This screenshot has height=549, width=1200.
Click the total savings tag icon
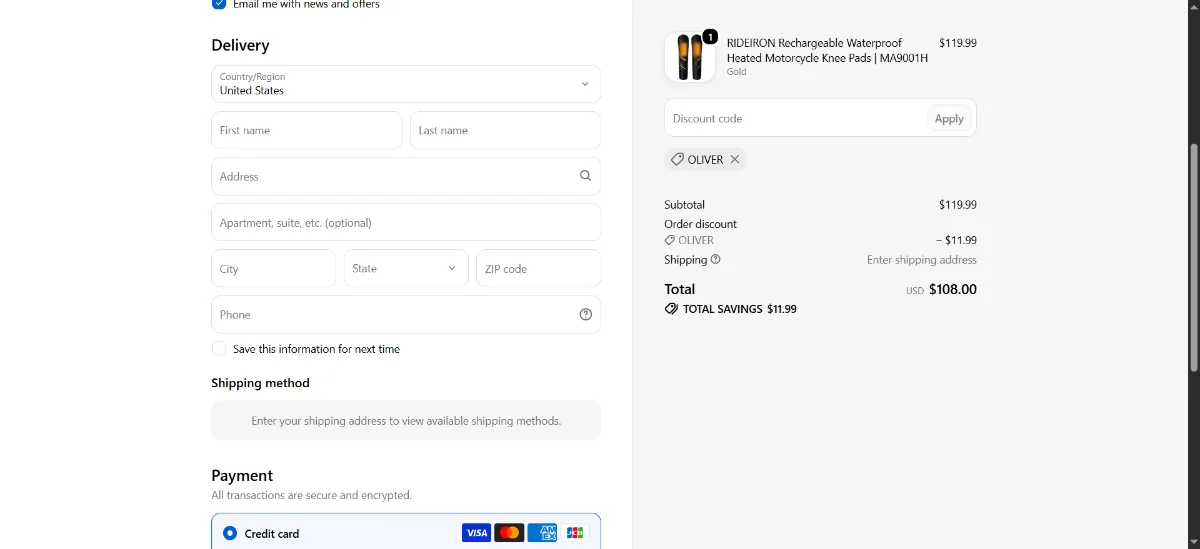pyautogui.click(x=671, y=309)
